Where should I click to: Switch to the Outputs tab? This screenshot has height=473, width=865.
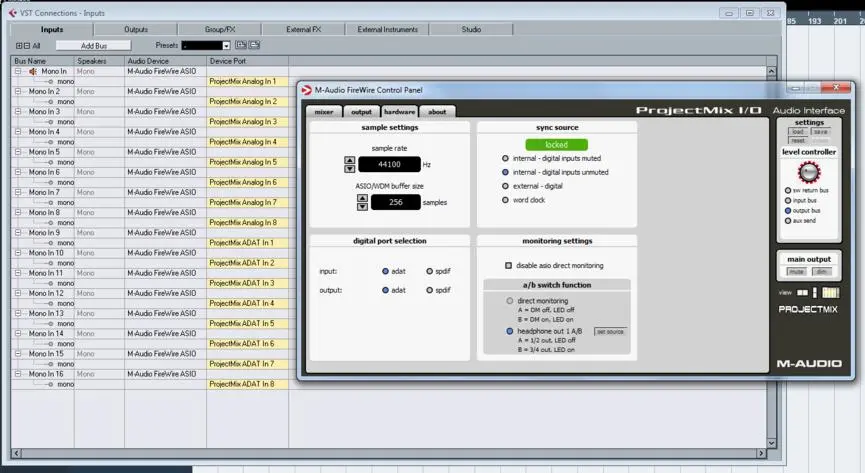[x=136, y=29]
